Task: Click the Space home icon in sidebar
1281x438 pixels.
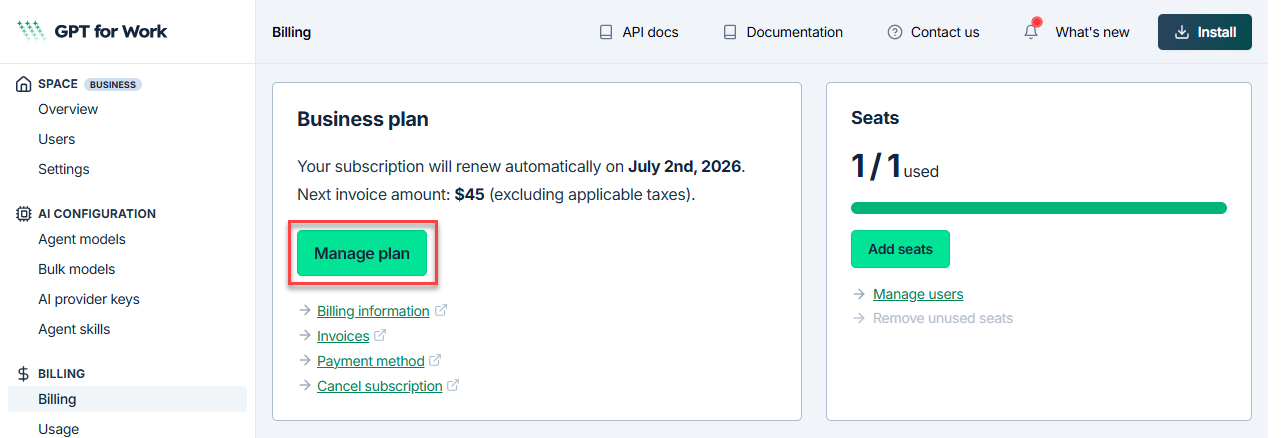Action: point(23,84)
